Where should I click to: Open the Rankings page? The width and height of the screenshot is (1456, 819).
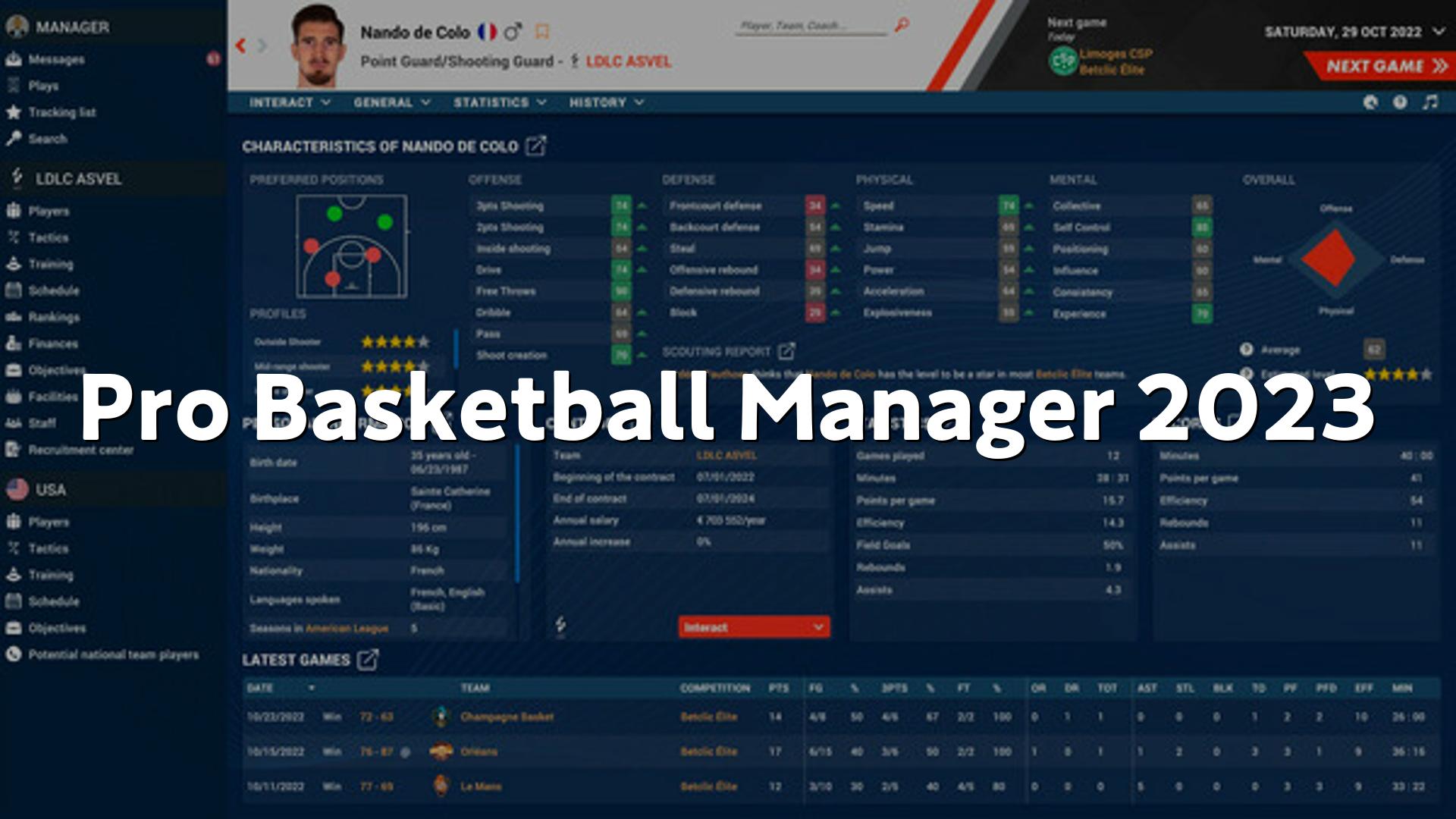tap(53, 317)
